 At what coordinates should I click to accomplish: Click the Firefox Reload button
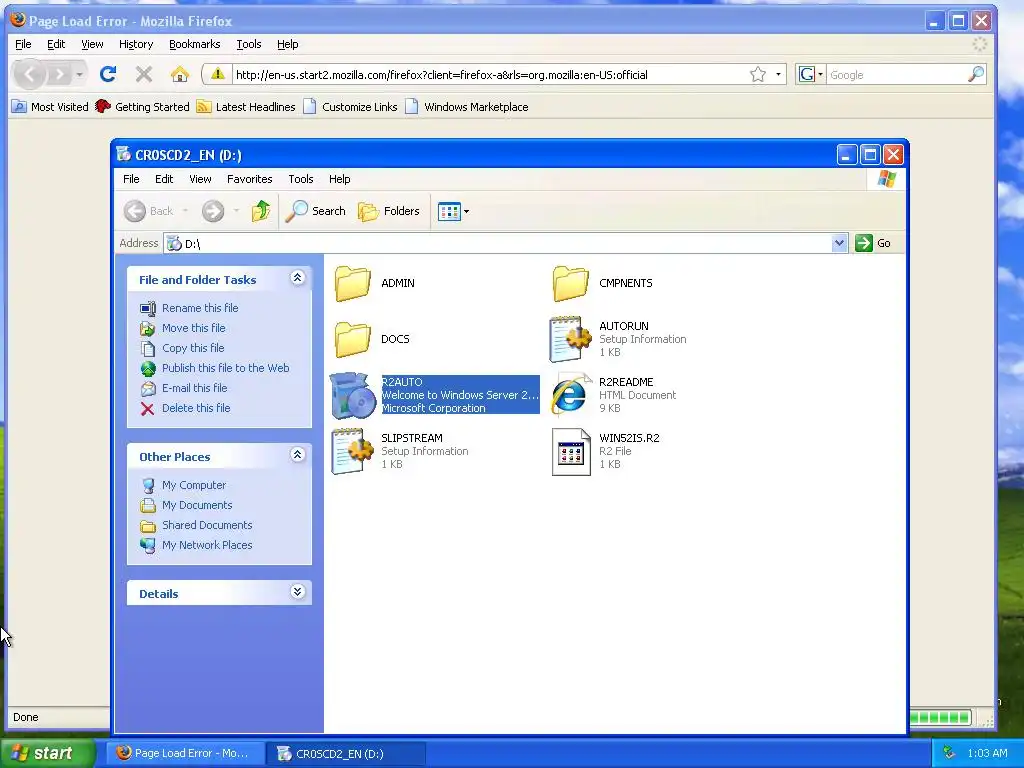click(108, 74)
